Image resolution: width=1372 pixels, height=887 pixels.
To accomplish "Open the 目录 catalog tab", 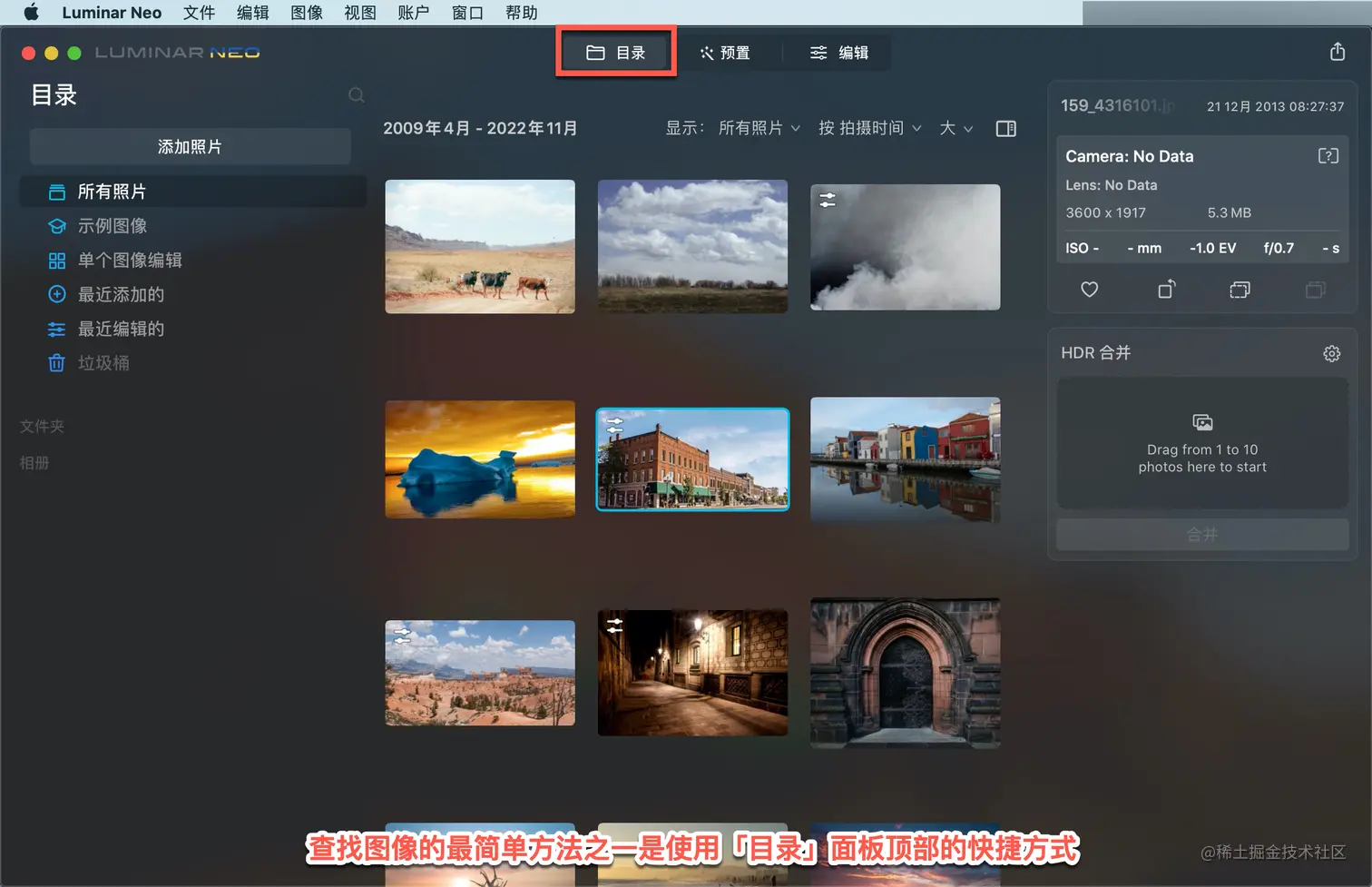I will coord(616,53).
